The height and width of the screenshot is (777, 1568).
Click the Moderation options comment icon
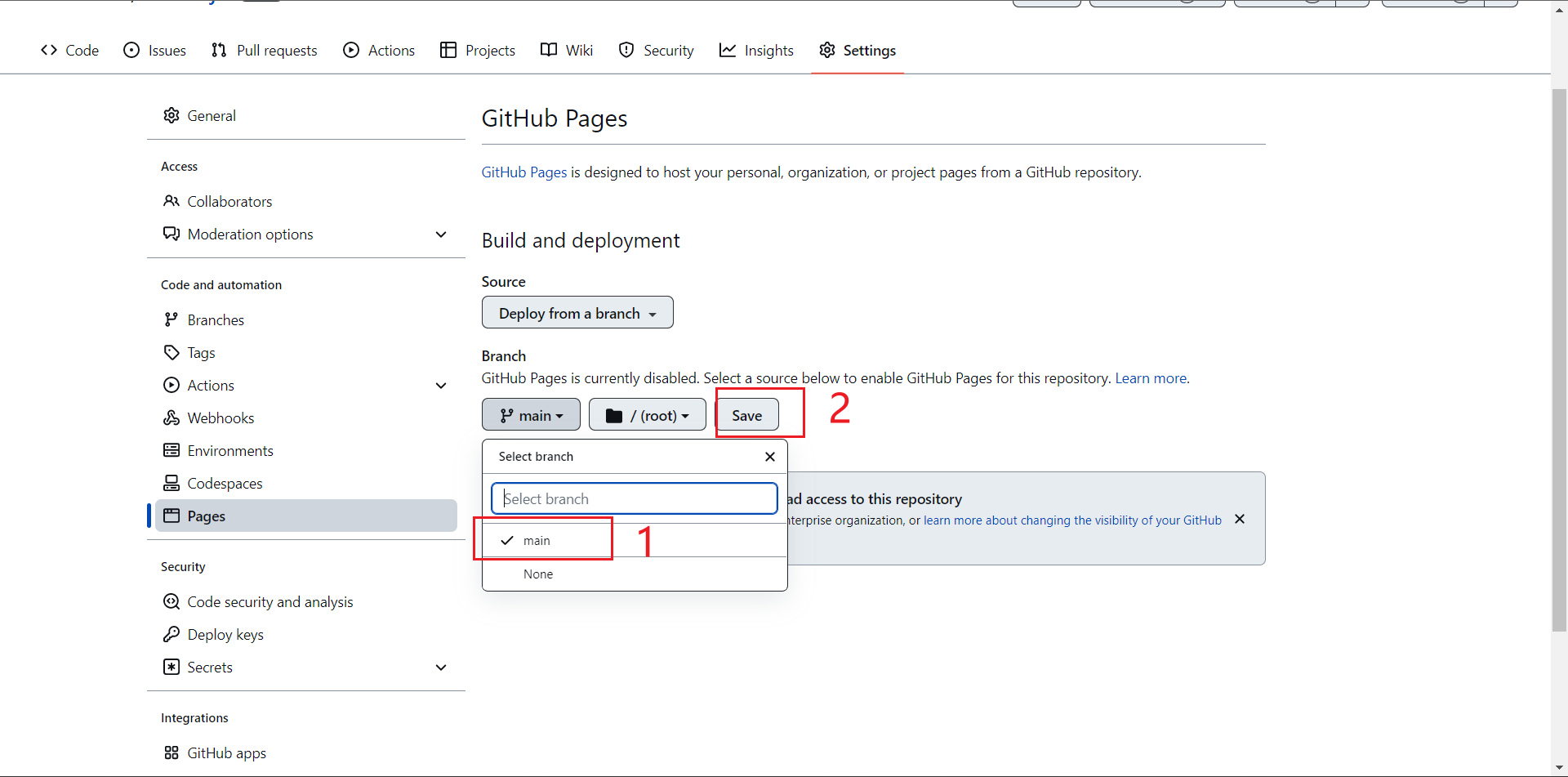click(x=171, y=234)
